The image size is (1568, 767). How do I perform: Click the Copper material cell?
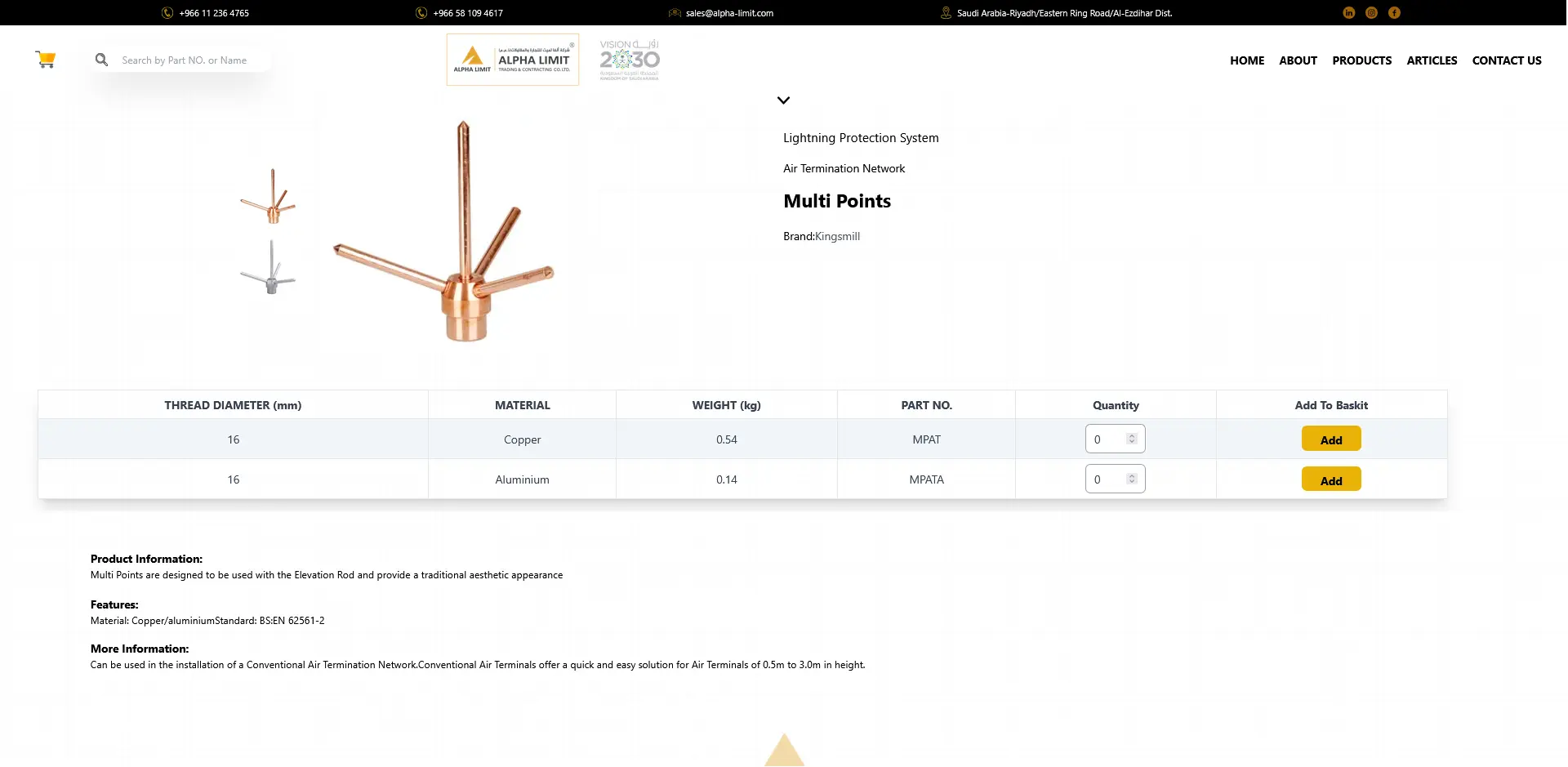click(x=523, y=439)
